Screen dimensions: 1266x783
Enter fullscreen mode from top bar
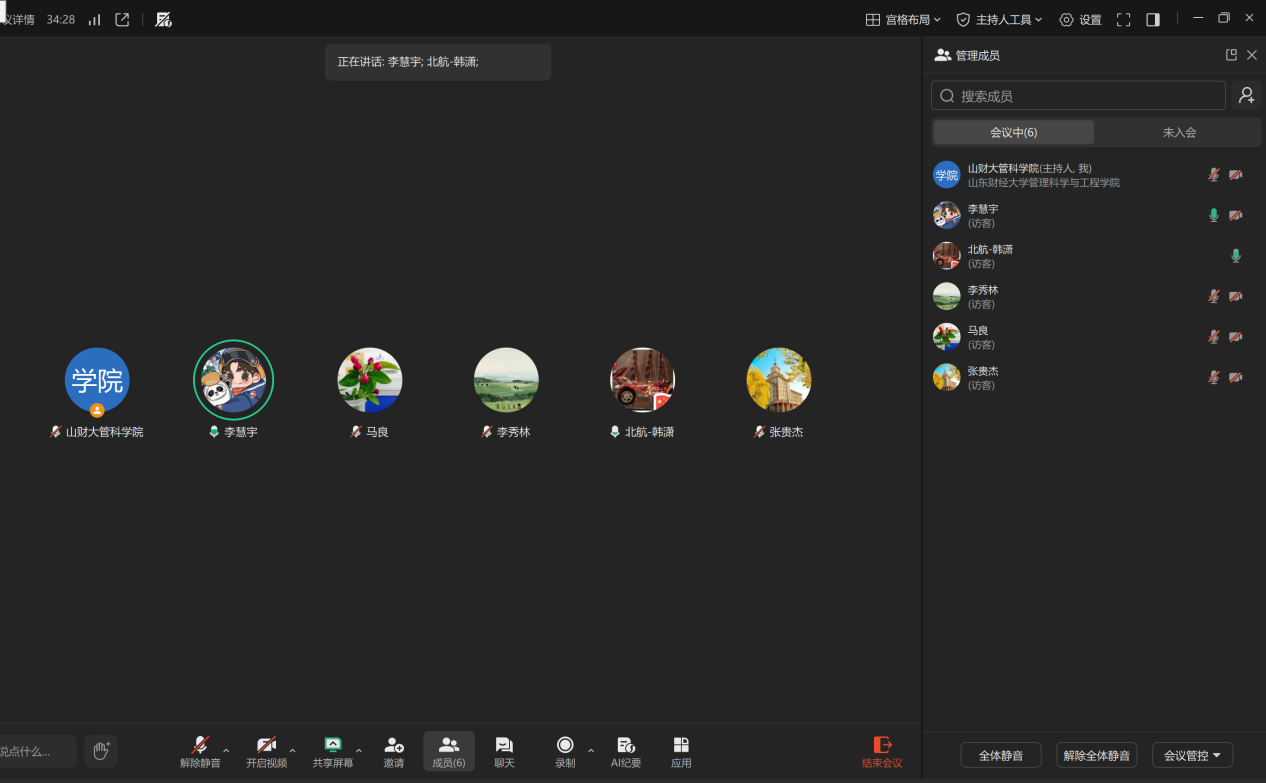[1123, 20]
